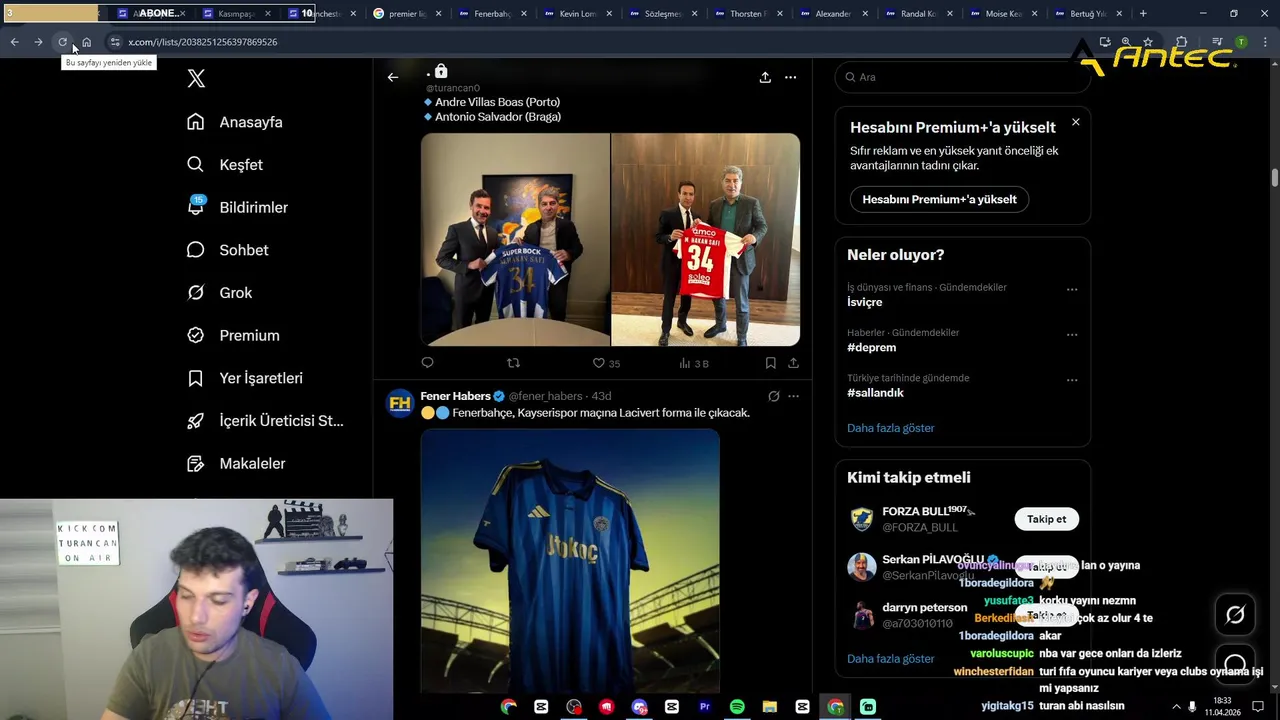This screenshot has width=1280, height=720.
Task: Open İçerik Üreticisi Stüdyosu item
Action: coord(265,421)
